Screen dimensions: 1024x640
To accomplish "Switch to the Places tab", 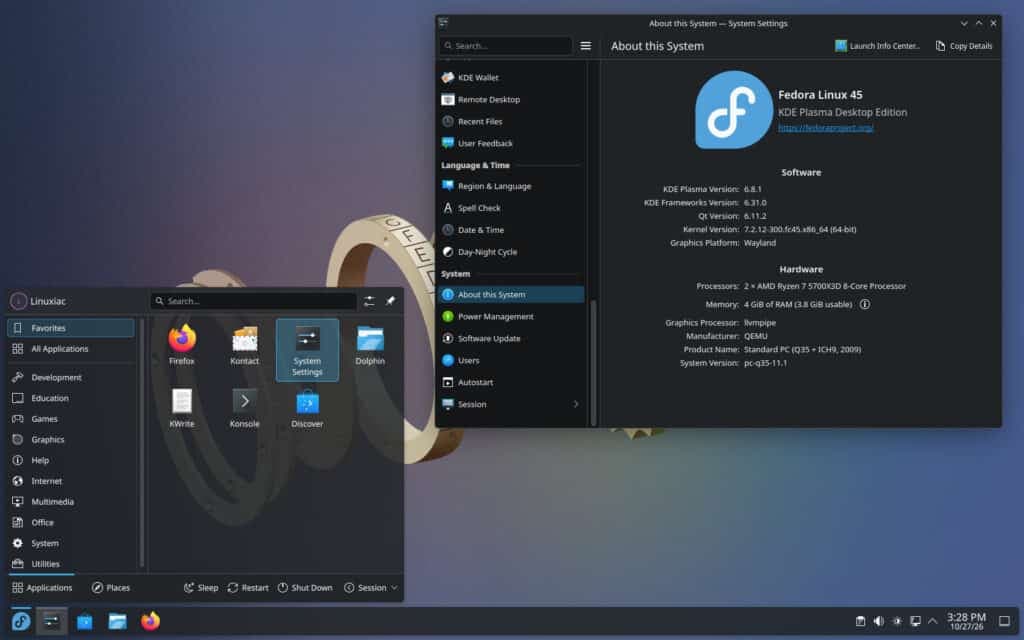I will (x=111, y=588).
